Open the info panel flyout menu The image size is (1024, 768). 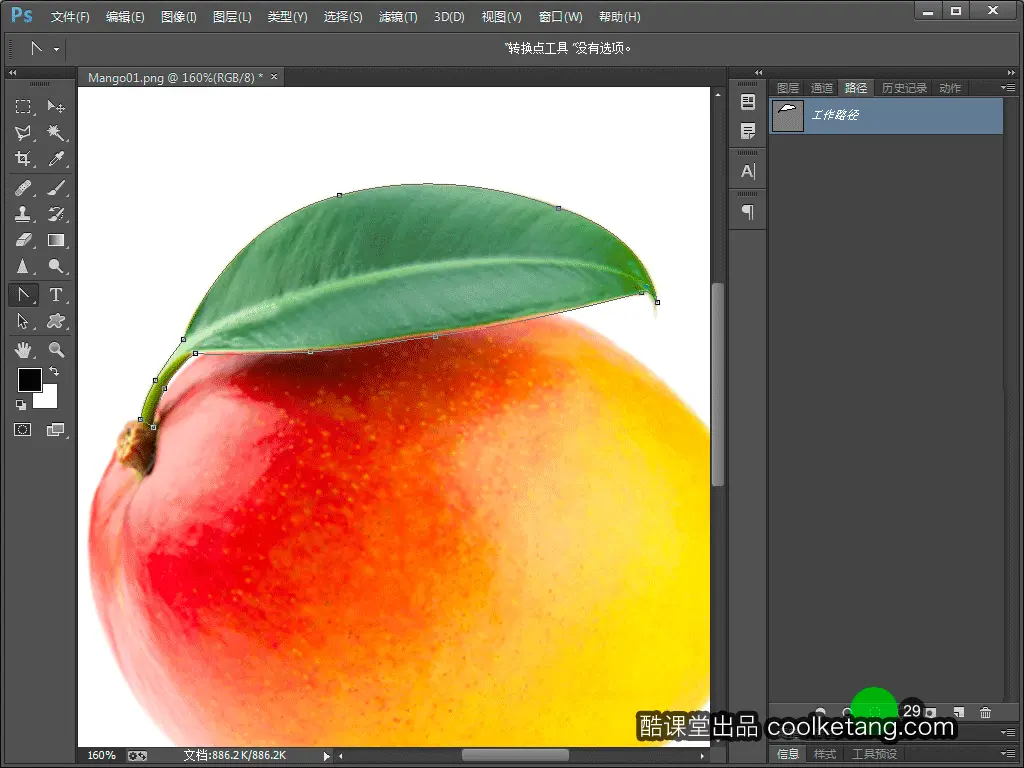click(x=1008, y=753)
